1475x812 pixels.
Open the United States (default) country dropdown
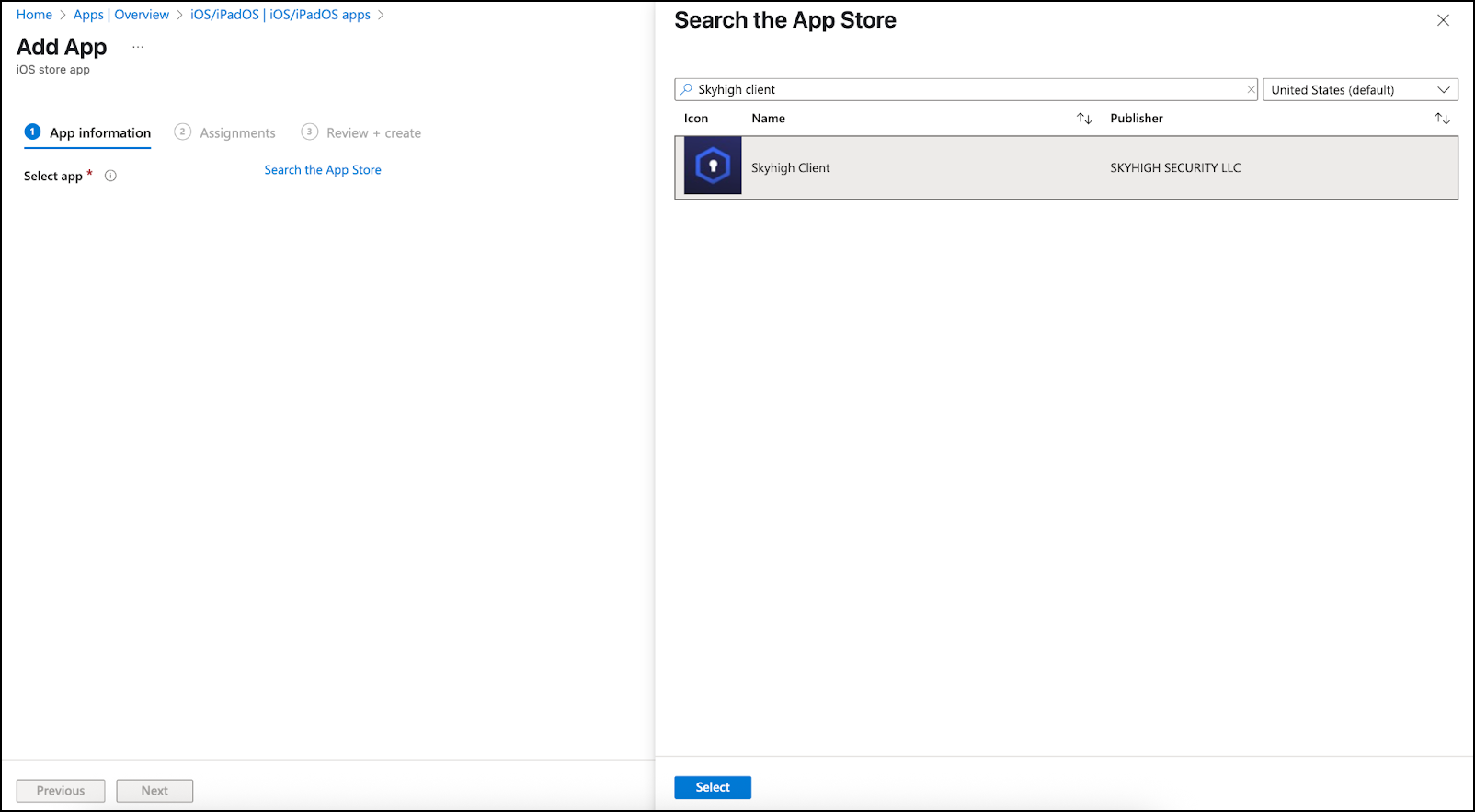1360,89
